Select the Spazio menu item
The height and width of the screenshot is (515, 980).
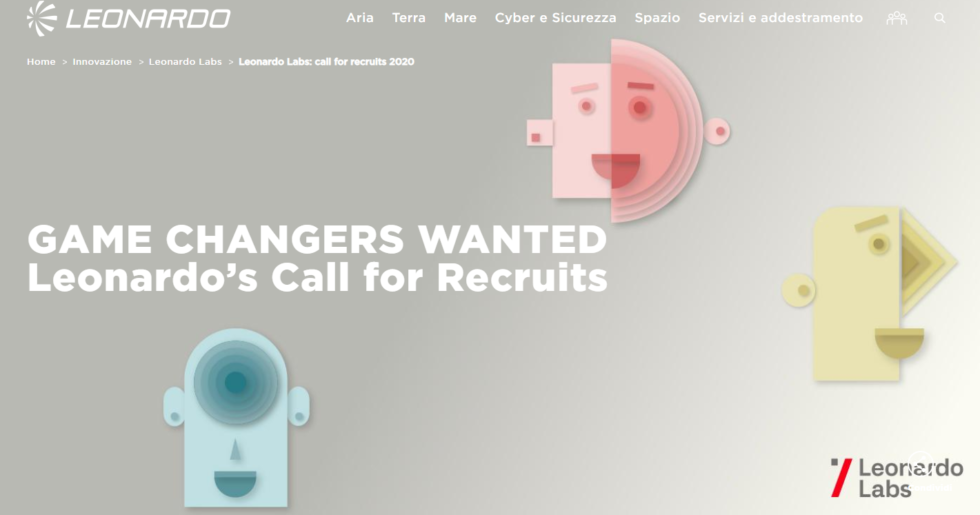click(x=658, y=18)
